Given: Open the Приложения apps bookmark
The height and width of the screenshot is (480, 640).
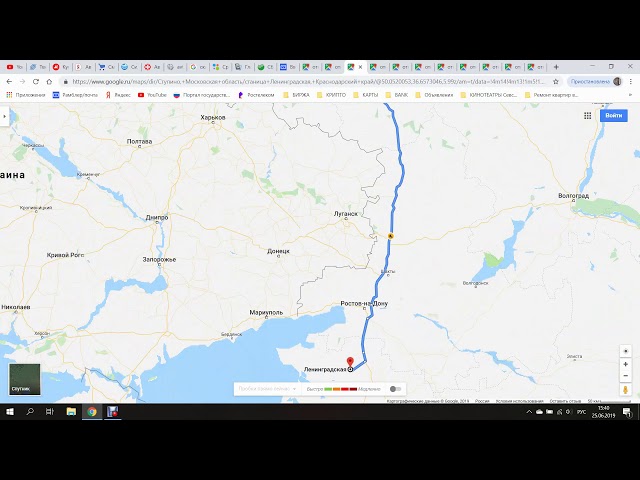Looking at the screenshot, I should (x=26, y=95).
